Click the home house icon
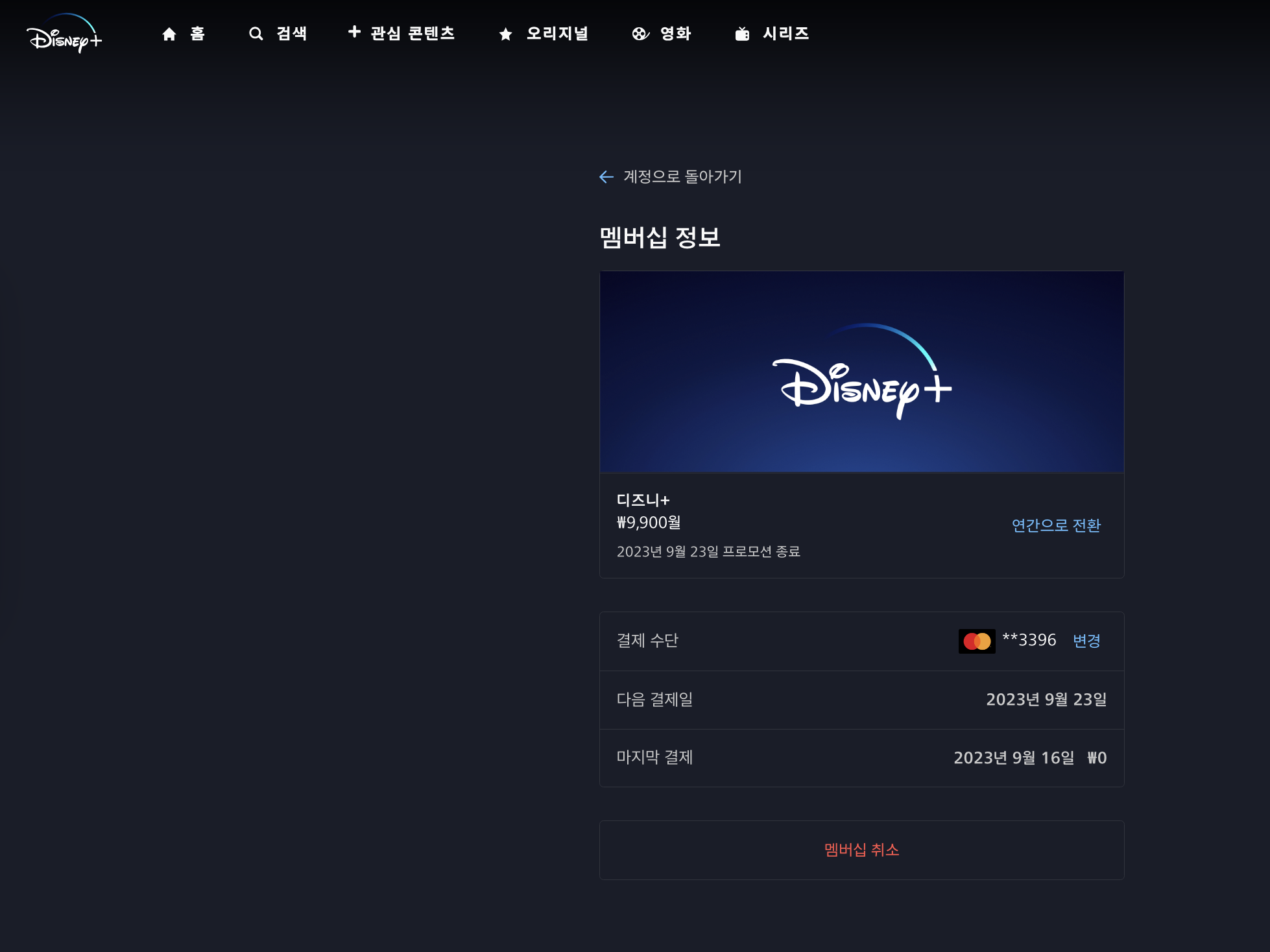1270x952 pixels. (x=169, y=34)
